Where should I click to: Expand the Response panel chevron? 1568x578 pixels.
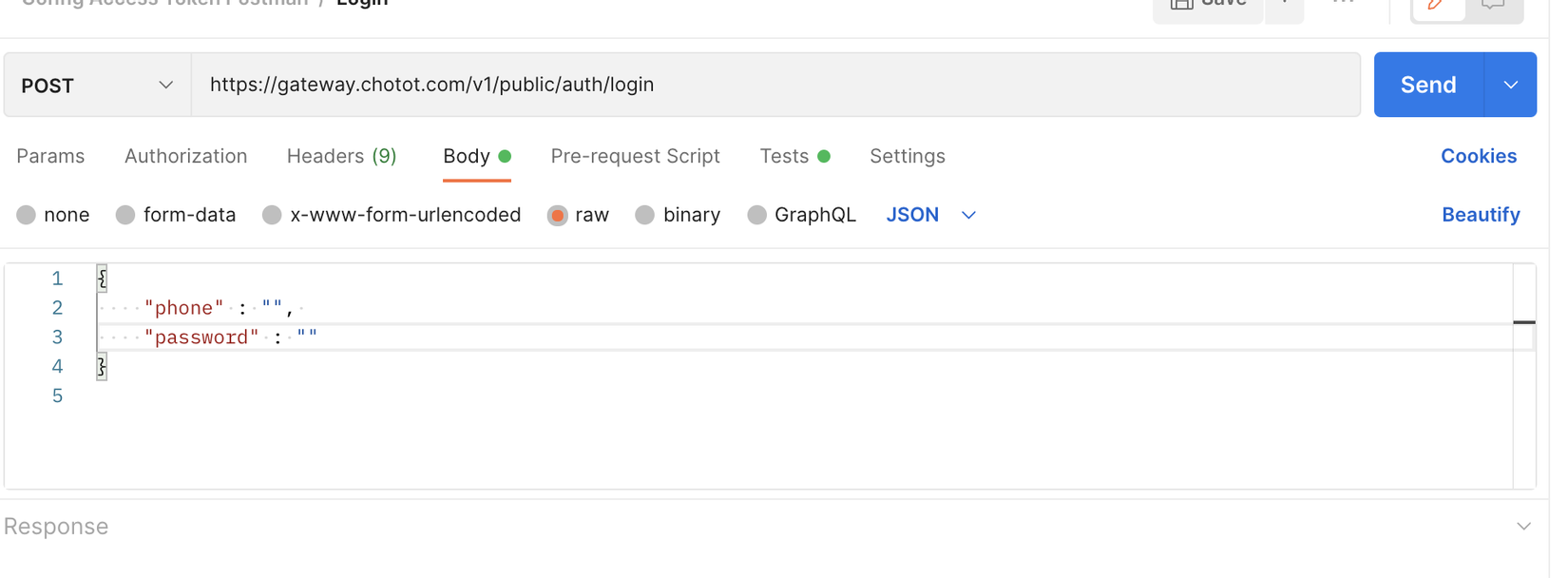click(x=1523, y=526)
